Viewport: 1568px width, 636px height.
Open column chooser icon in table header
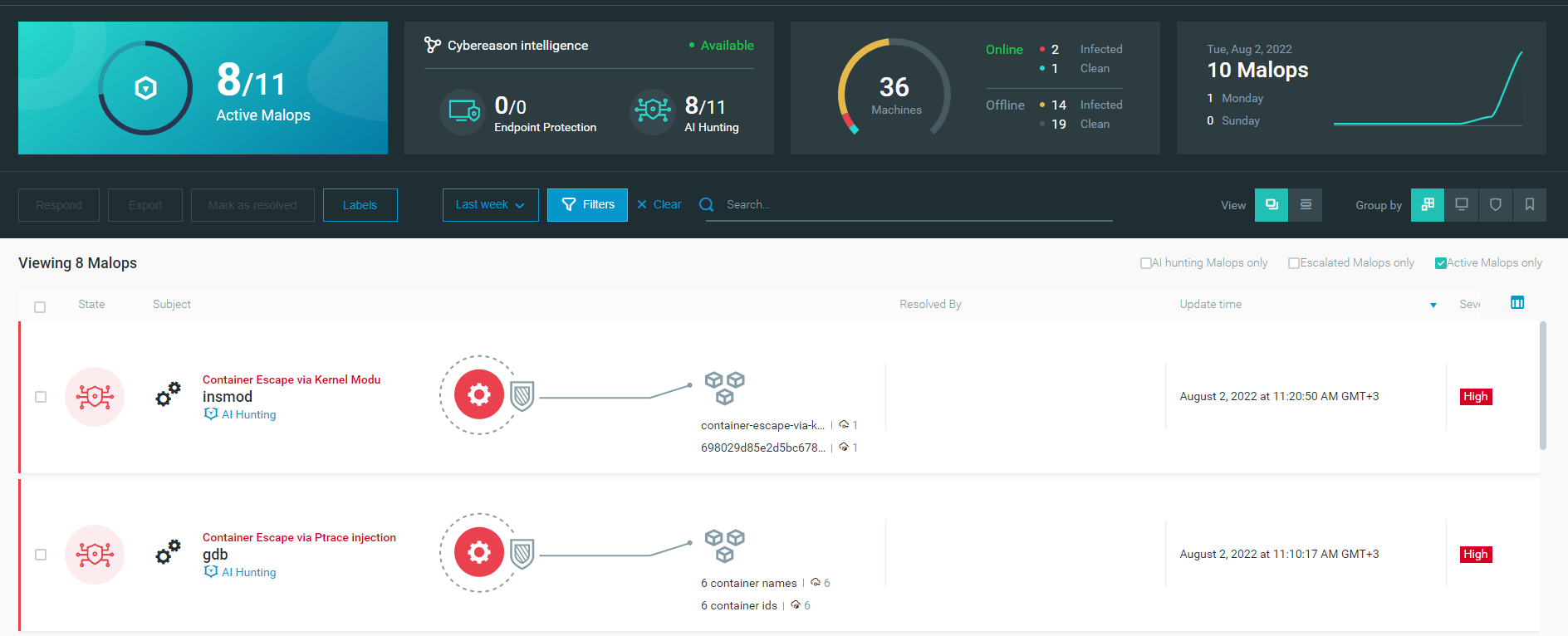point(1517,303)
